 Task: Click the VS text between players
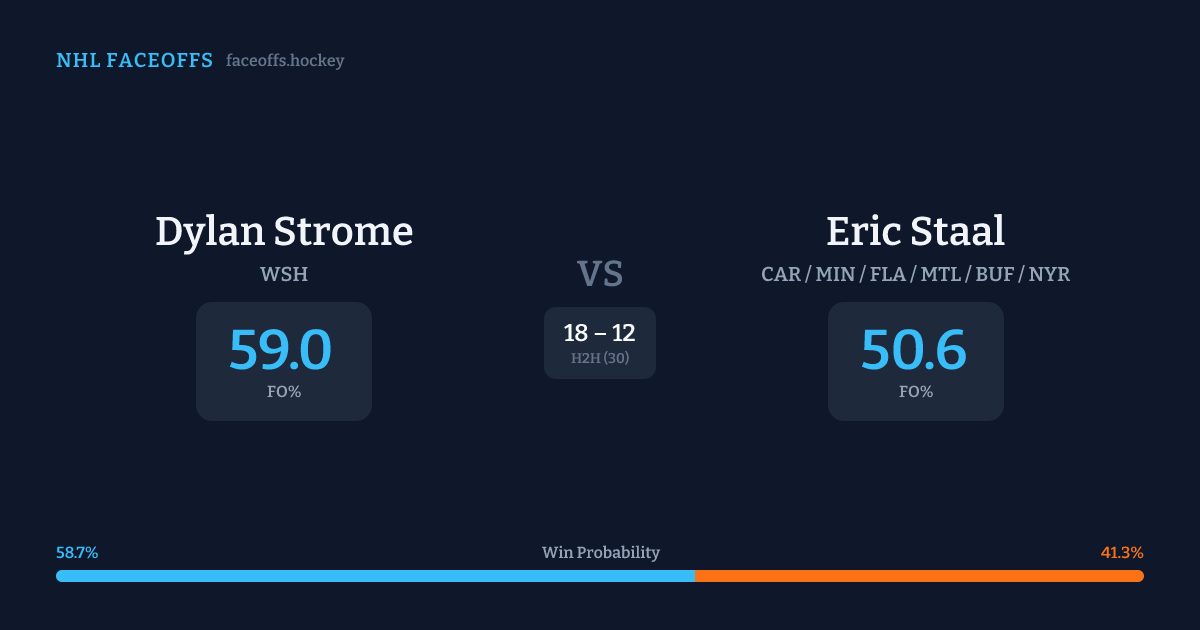pos(600,274)
